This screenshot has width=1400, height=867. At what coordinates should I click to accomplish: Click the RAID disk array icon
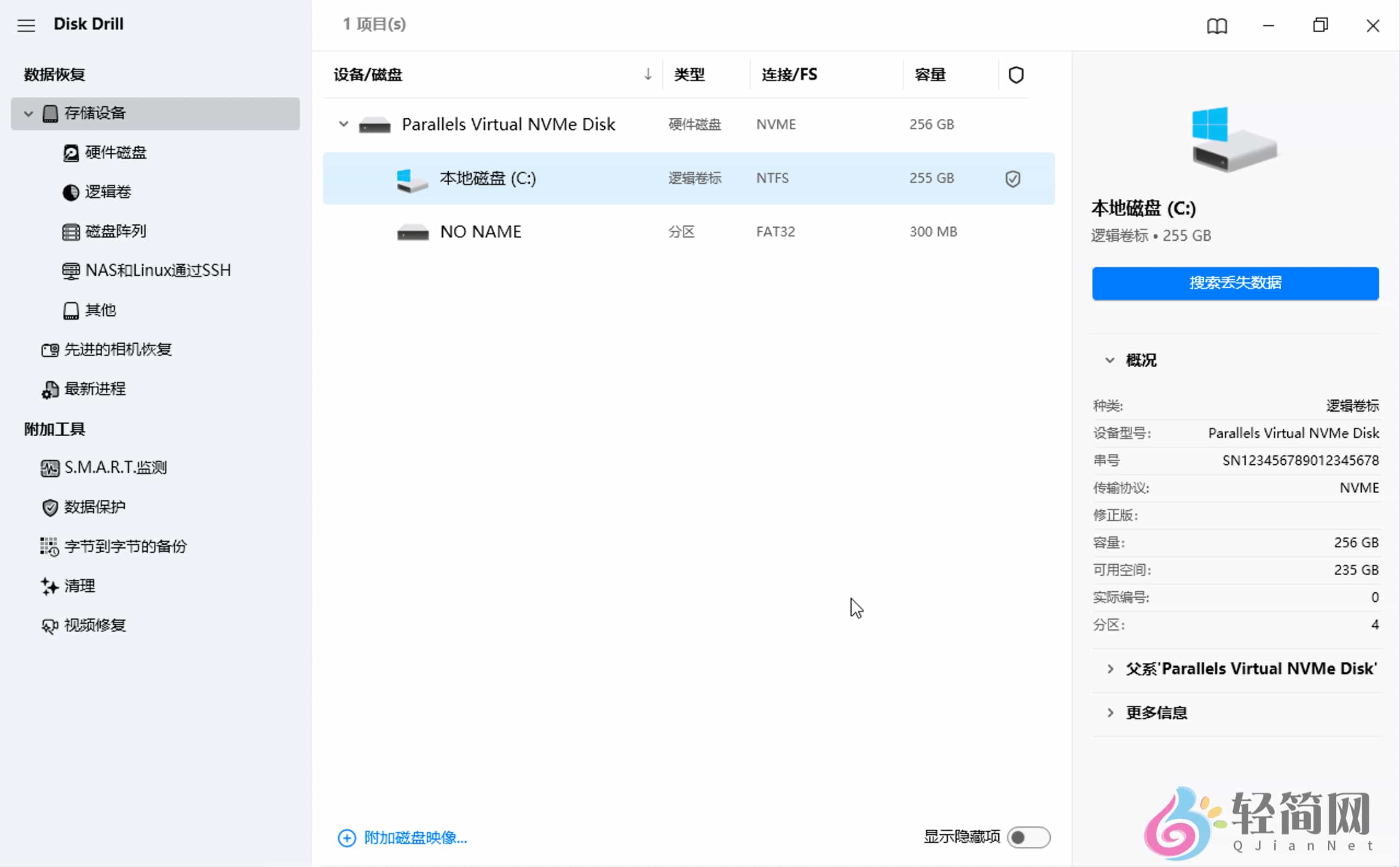click(71, 232)
